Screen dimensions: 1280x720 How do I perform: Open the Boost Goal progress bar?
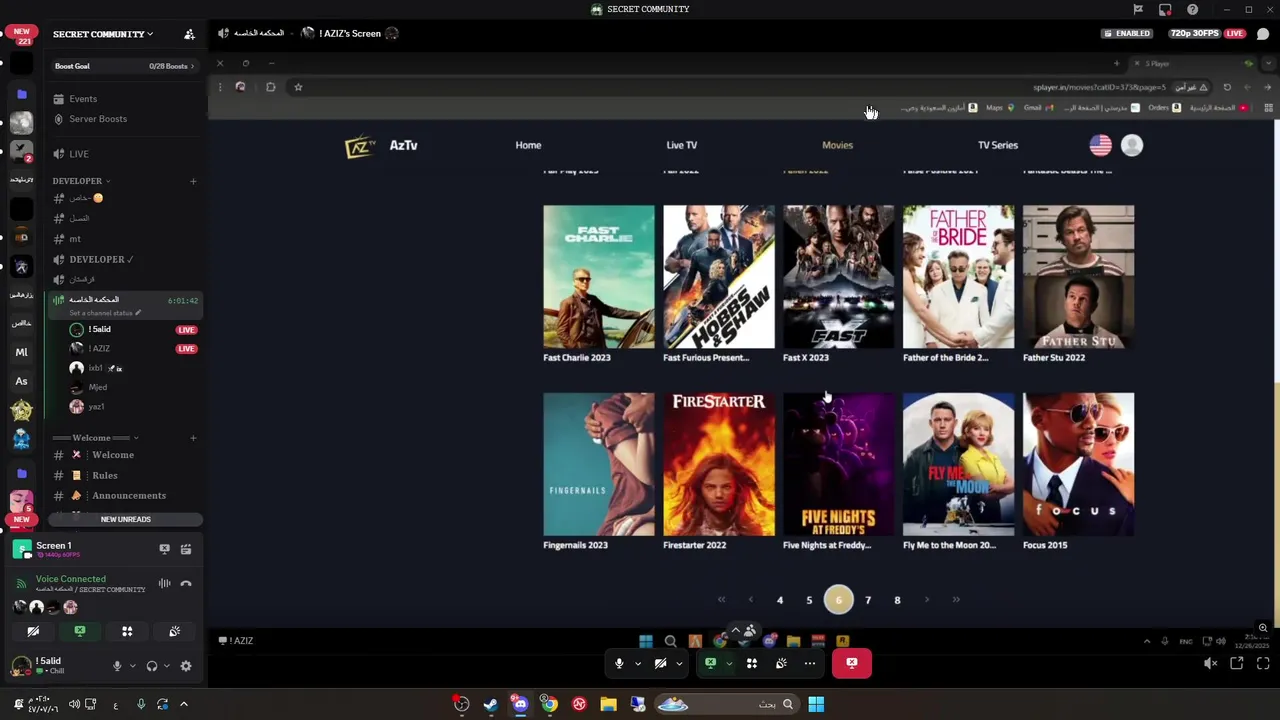coord(125,66)
